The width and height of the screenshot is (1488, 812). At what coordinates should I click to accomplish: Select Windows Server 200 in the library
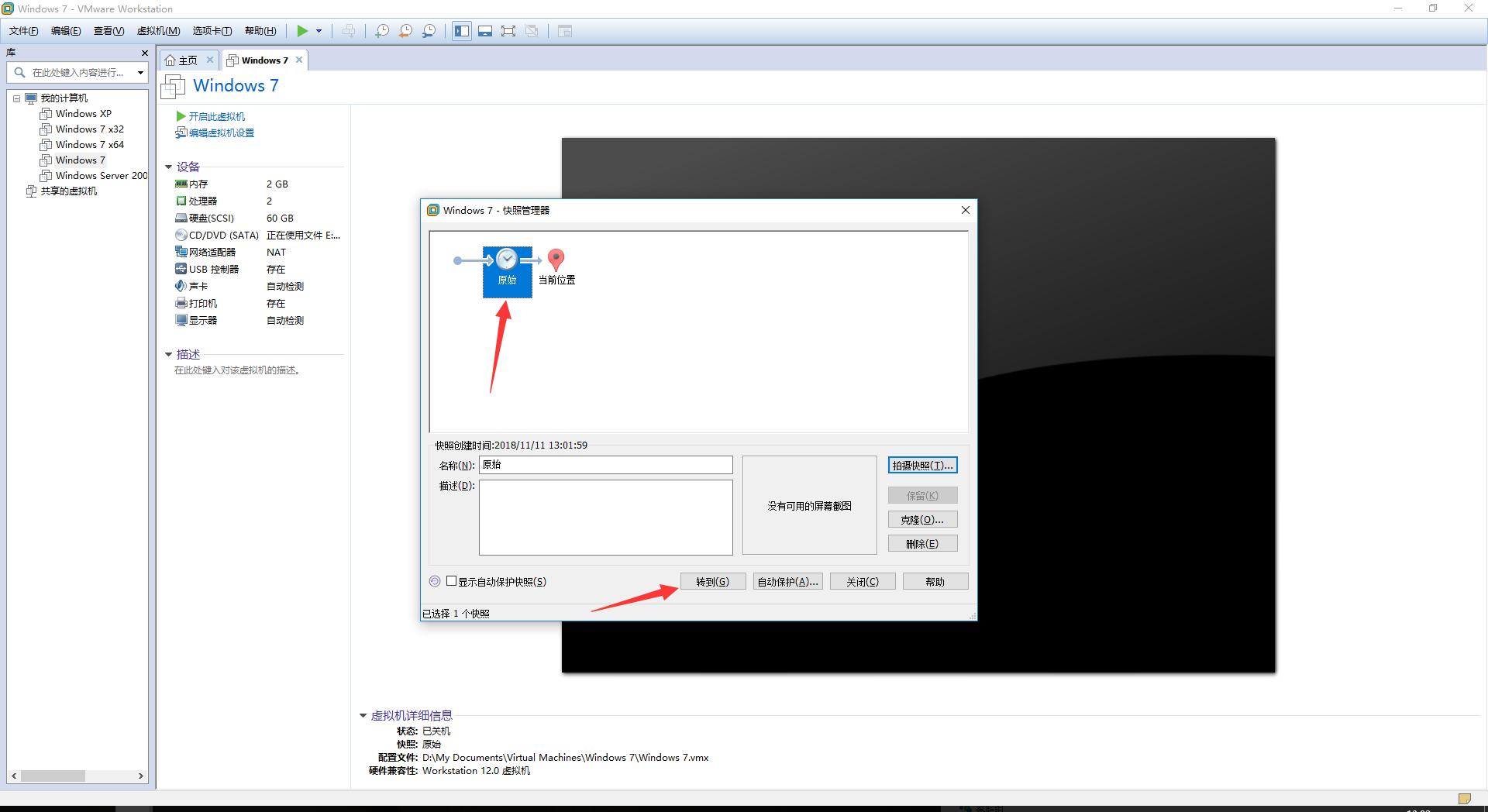(94, 176)
